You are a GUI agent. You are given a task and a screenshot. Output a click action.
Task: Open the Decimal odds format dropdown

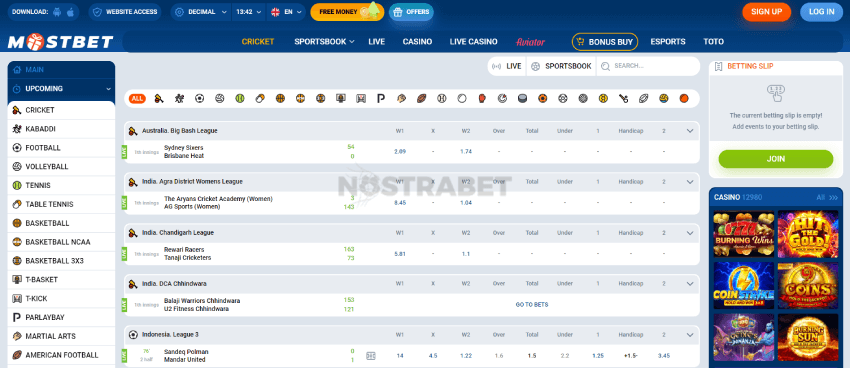[x=201, y=11]
